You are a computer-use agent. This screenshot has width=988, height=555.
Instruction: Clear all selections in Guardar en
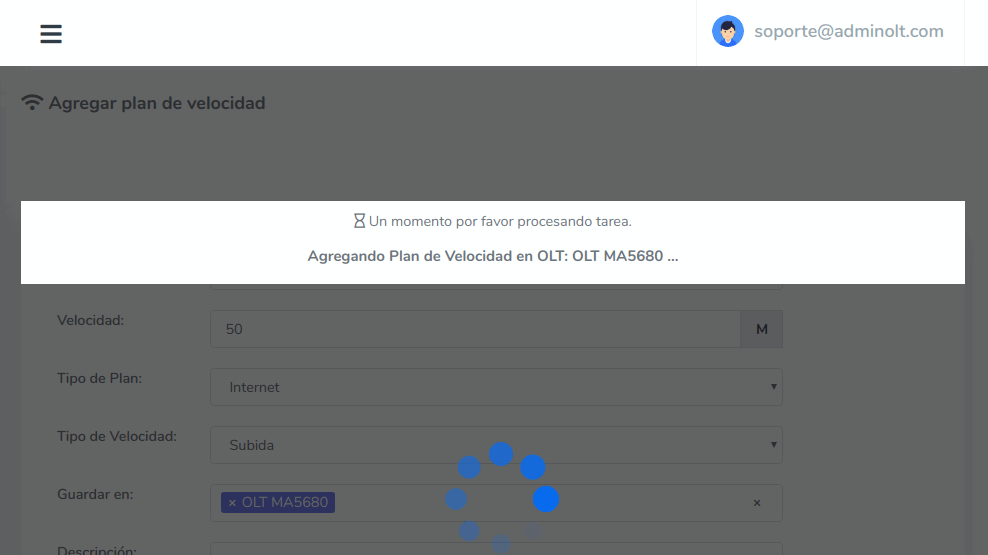pyautogui.click(x=757, y=503)
